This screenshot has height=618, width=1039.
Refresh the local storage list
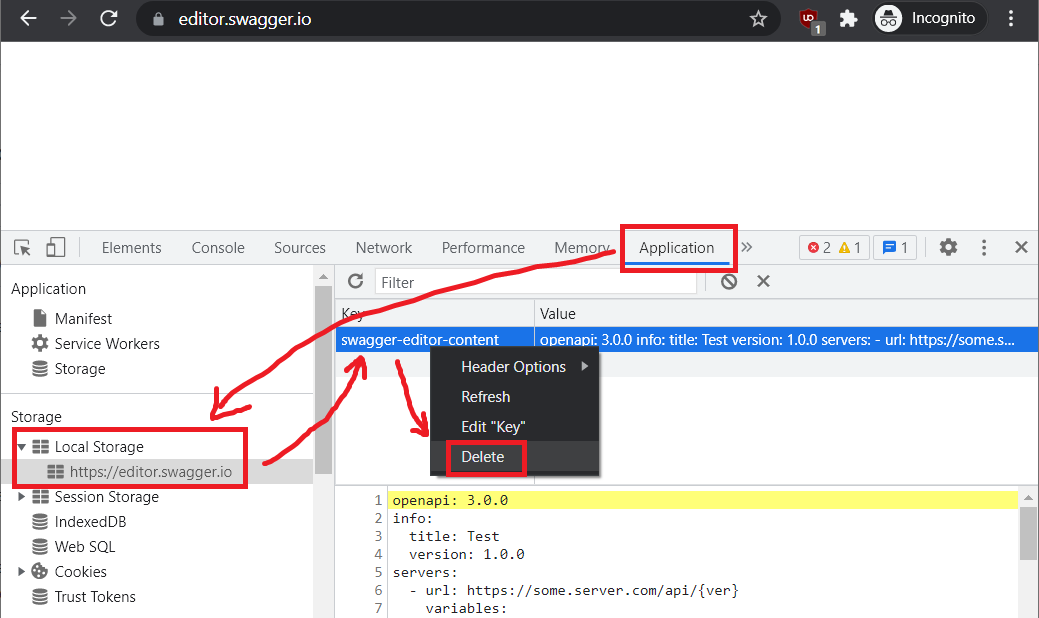click(x=355, y=281)
